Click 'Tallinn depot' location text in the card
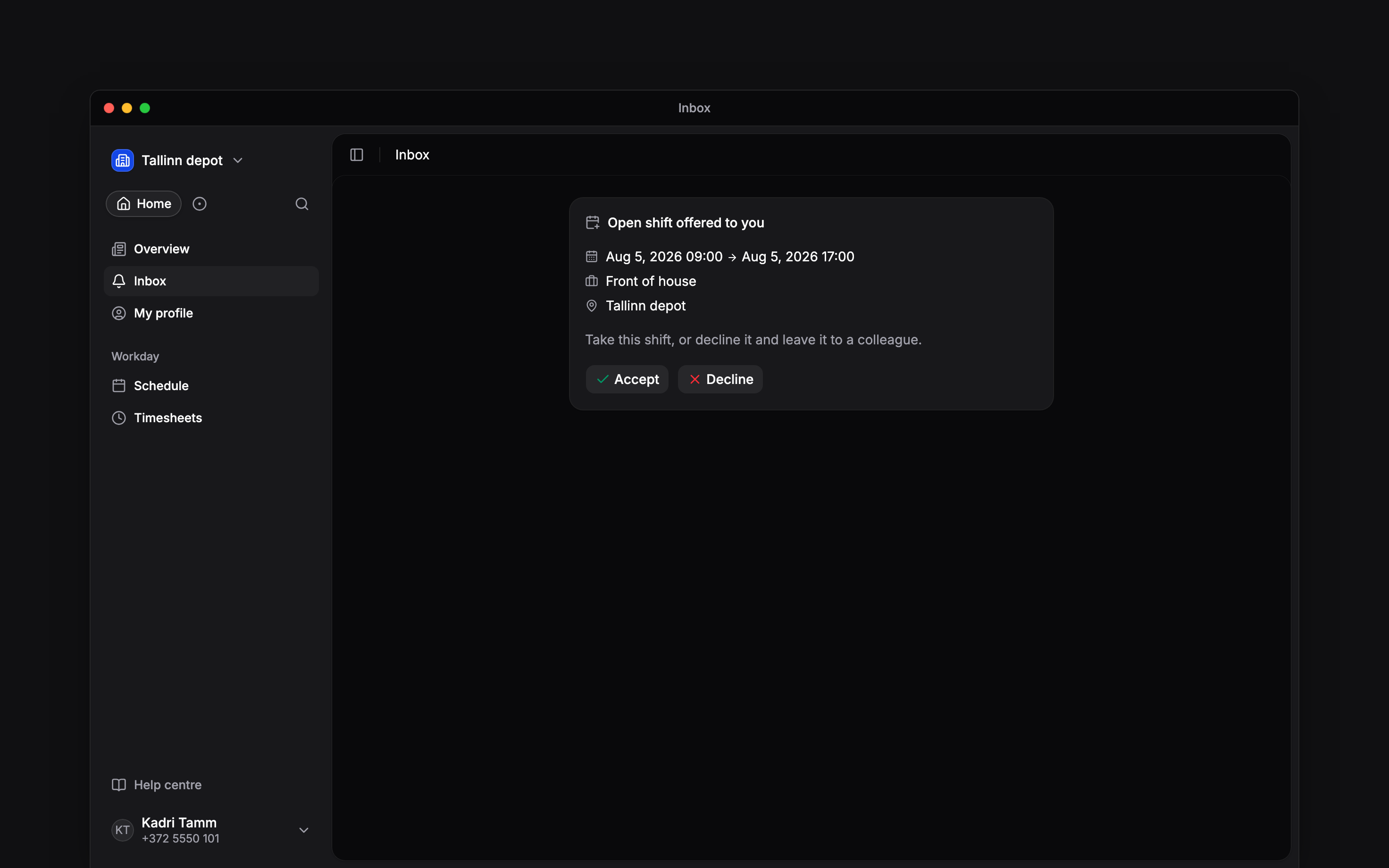The height and width of the screenshot is (868, 1389). (x=646, y=306)
